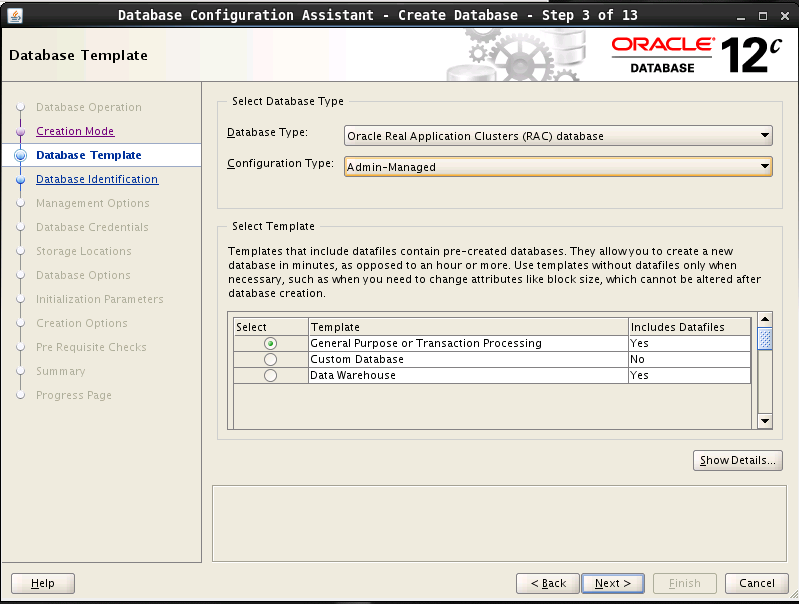799x604 pixels.
Task: Minimize the Database Configuration Assistant window
Action: click(737, 14)
